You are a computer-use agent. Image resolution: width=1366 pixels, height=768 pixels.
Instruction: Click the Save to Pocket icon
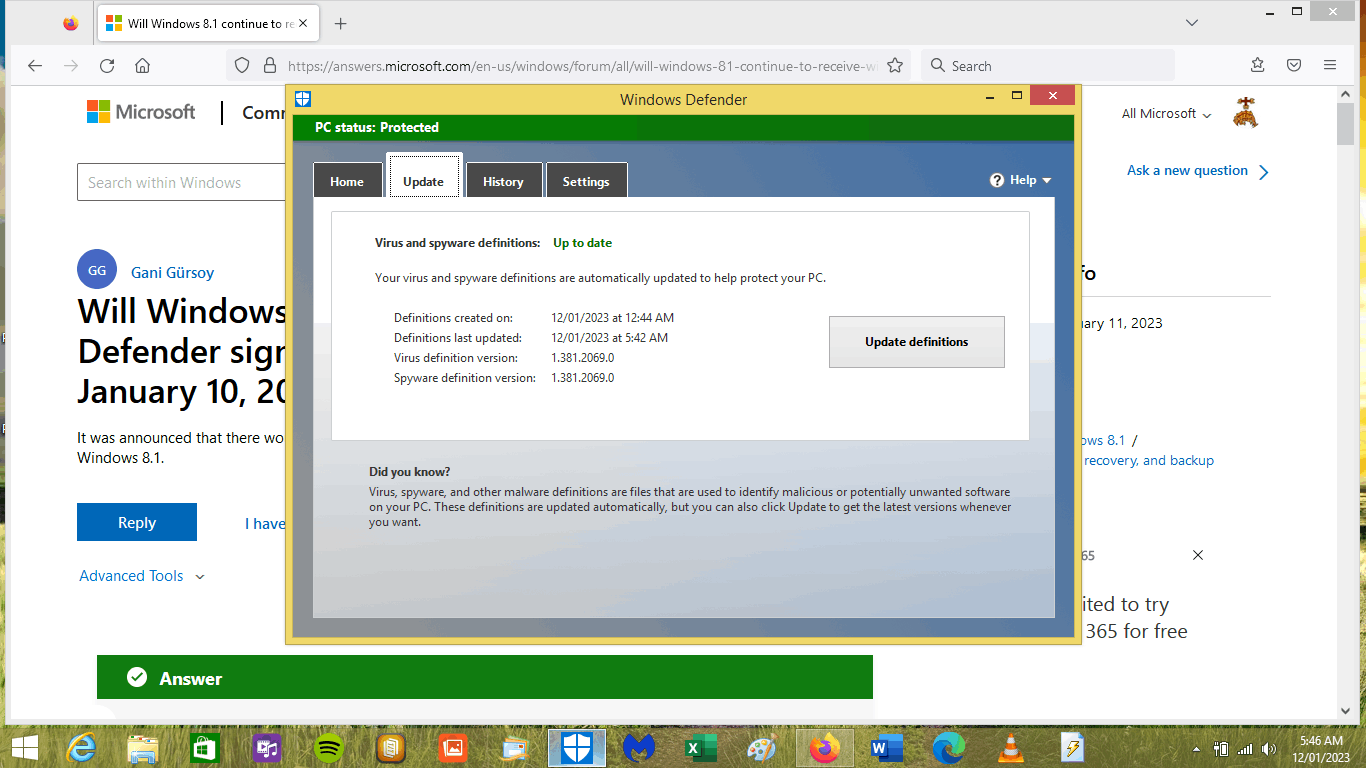click(x=1293, y=65)
